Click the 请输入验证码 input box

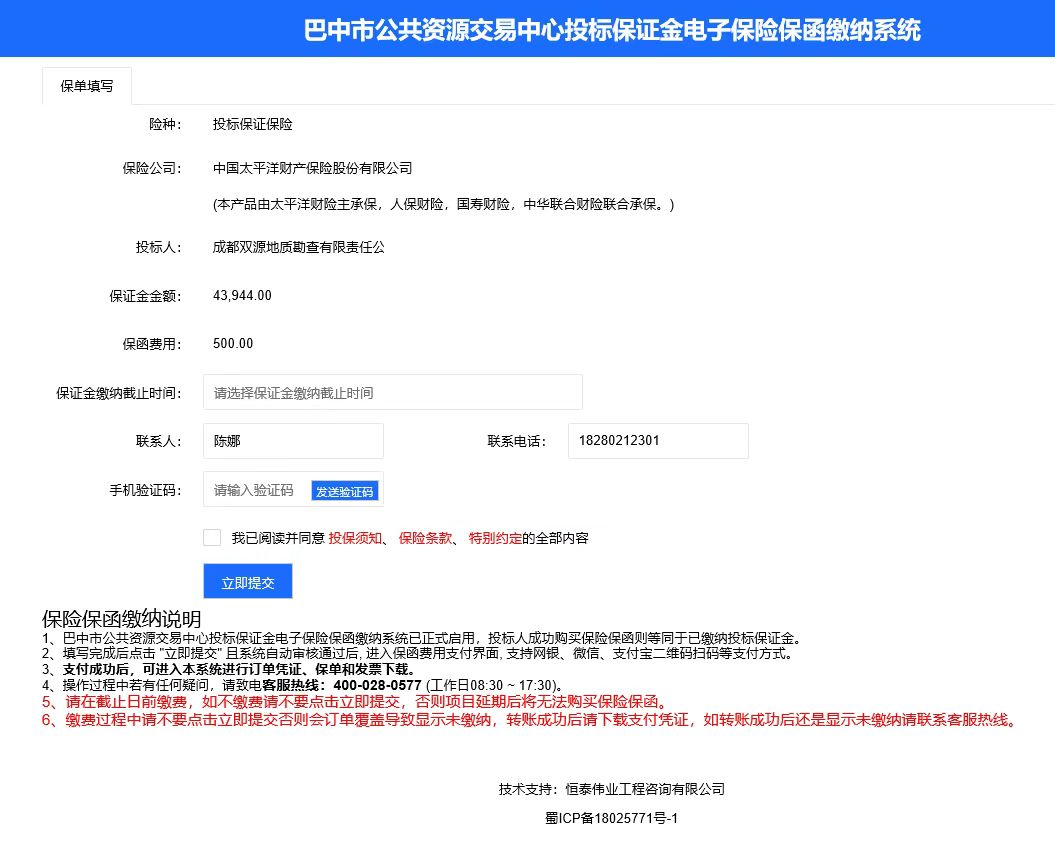pos(256,490)
